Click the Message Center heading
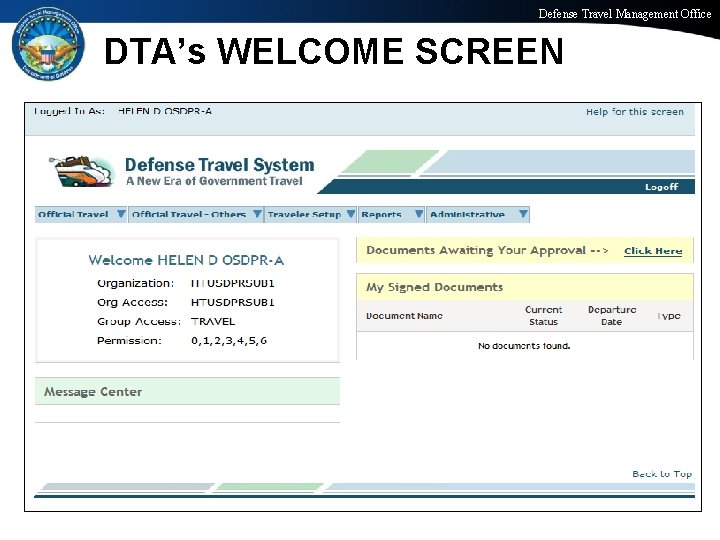720x540 pixels. coord(93,392)
